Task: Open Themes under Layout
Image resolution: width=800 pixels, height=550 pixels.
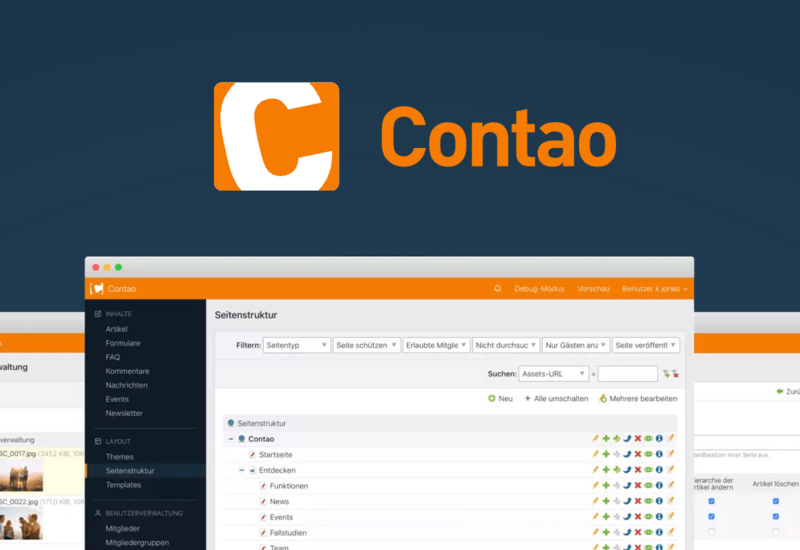Action: [x=119, y=457]
